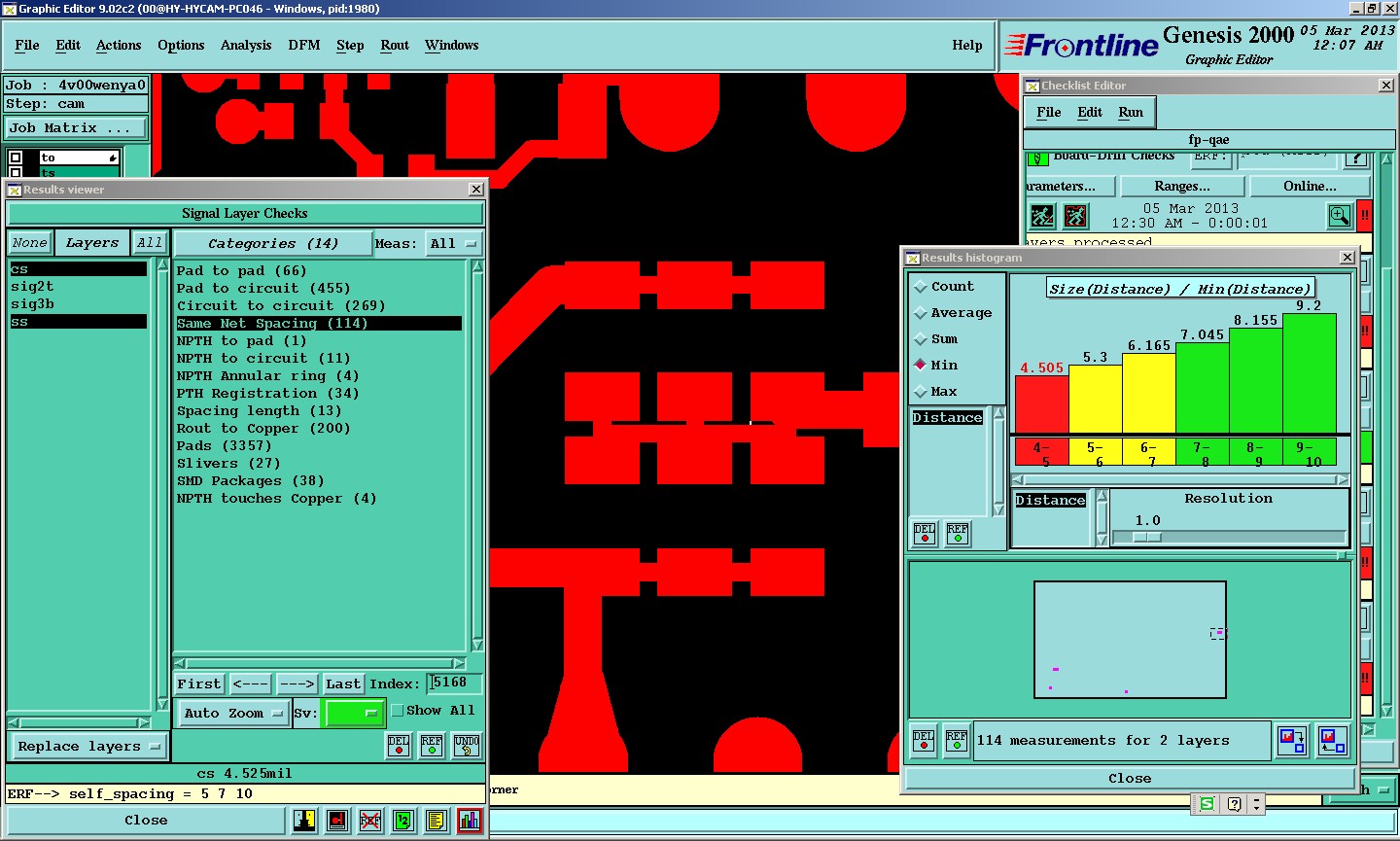Open the Auto Zoom dropdown
The image size is (1400, 841).
pyautogui.click(x=232, y=714)
